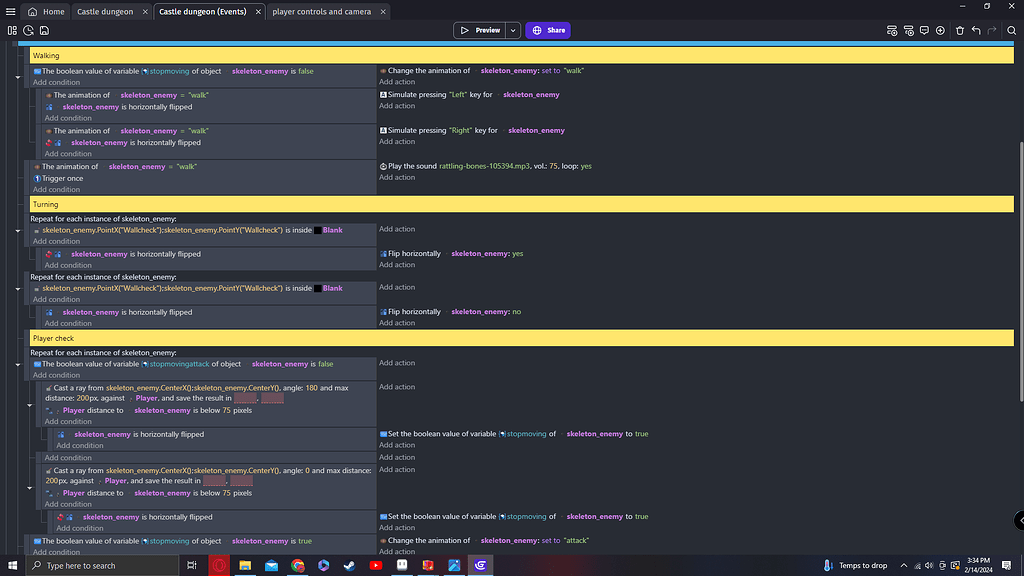Save the project with the floppy icon
The height and width of the screenshot is (576, 1024).
(44, 31)
